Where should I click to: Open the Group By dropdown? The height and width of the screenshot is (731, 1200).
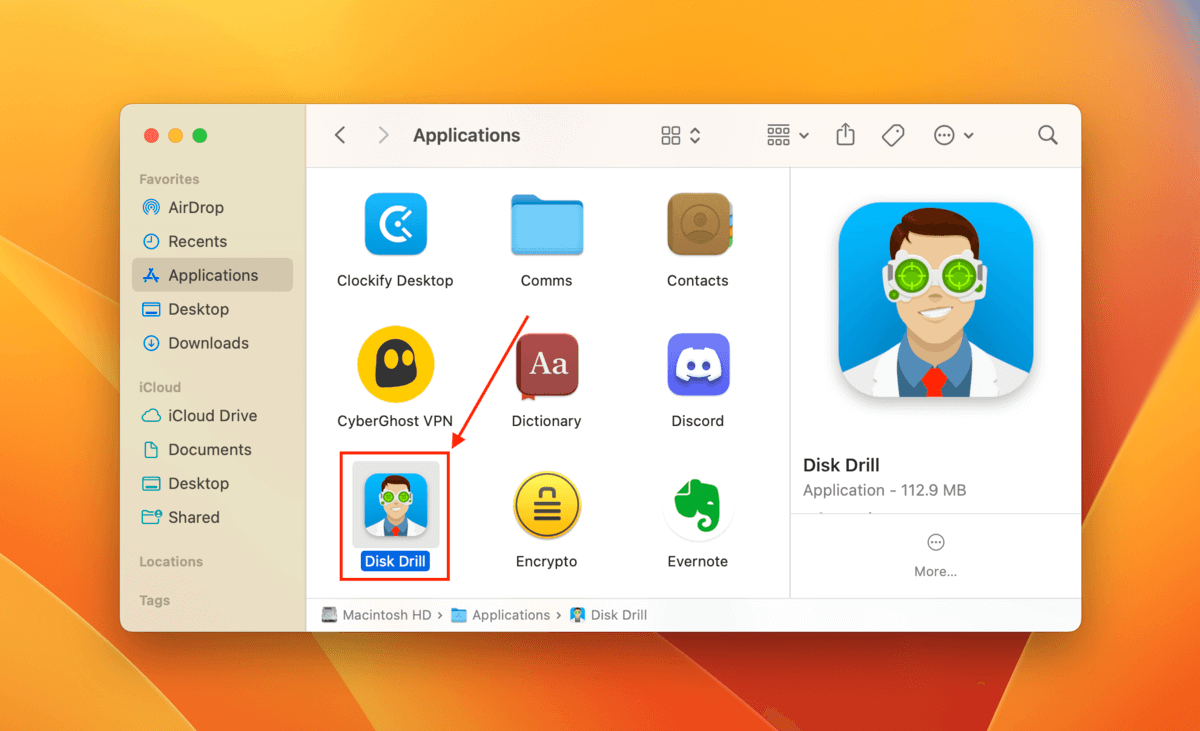coord(788,135)
